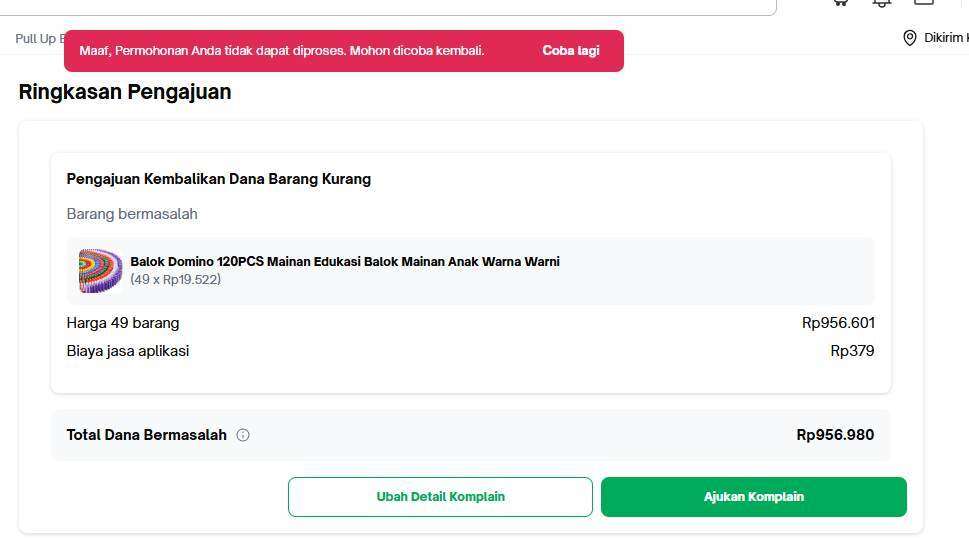This screenshot has width=969, height=541.
Task: Click the Rp956.980 total amount
Action: (835, 435)
